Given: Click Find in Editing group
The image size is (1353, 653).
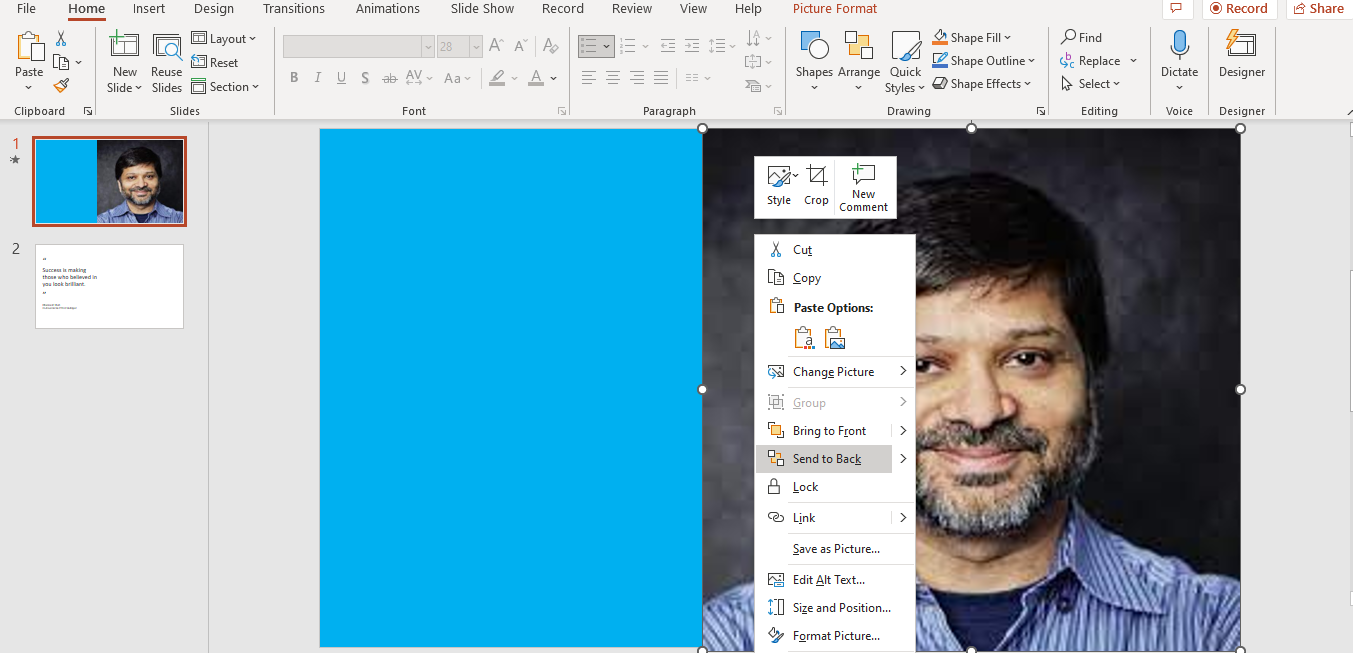Looking at the screenshot, I should [1082, 38].
